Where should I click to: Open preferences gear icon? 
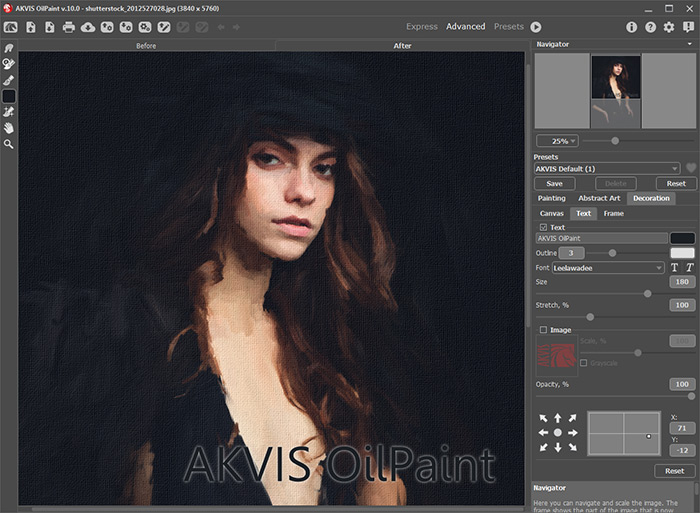(x=669, y=27)
